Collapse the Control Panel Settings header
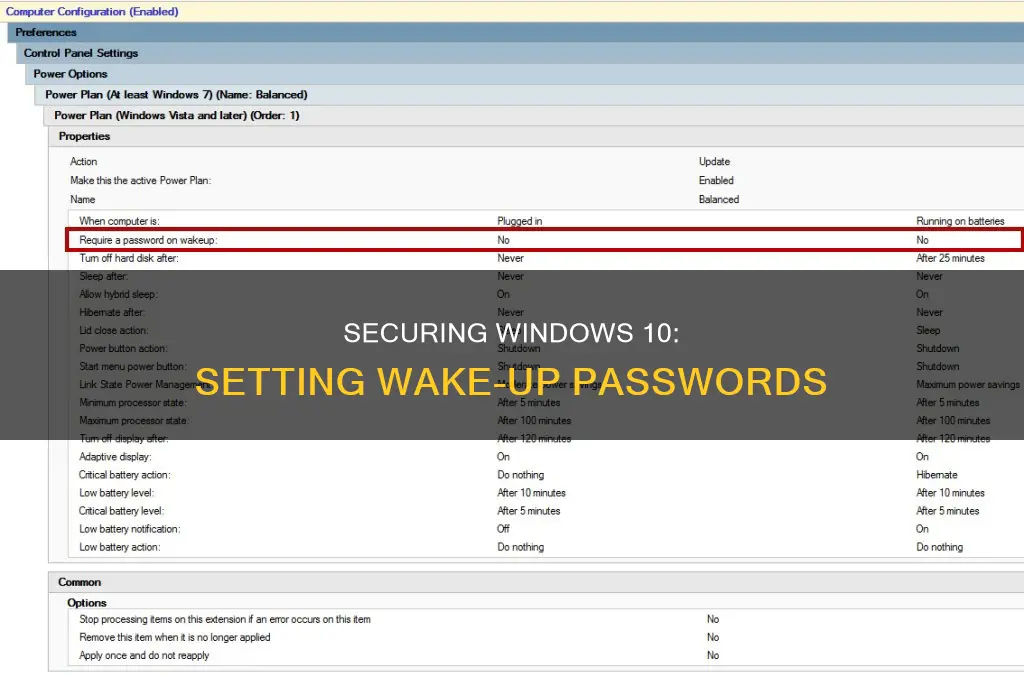The image size is (1024, 677). (x=520, y=53)
